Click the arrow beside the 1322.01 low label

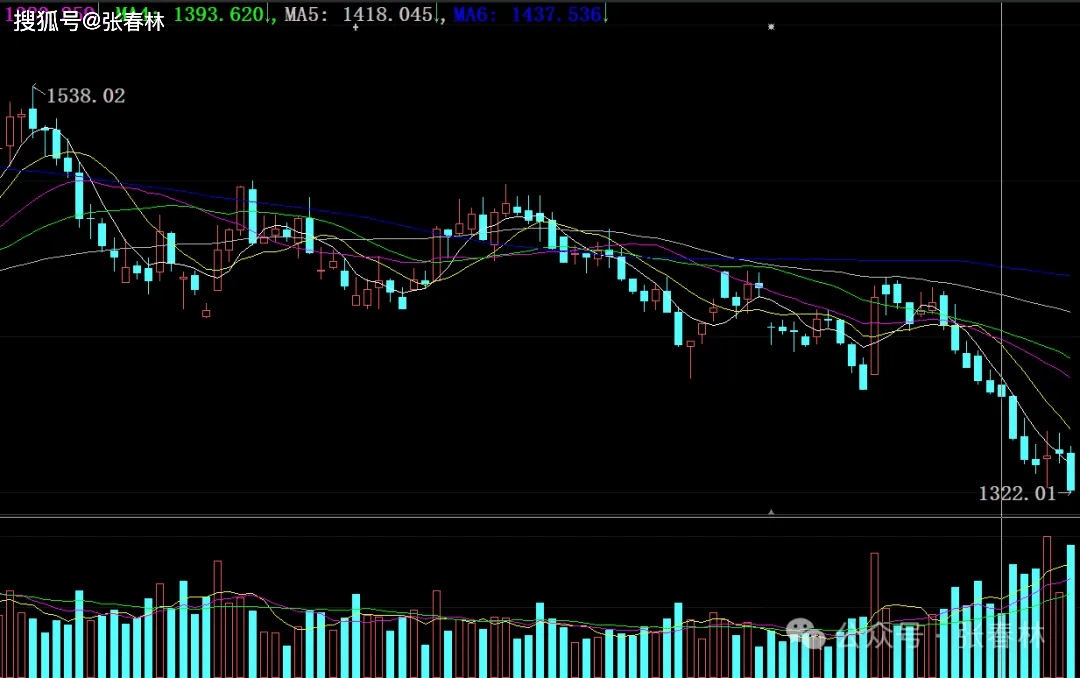click(1064, 493)
